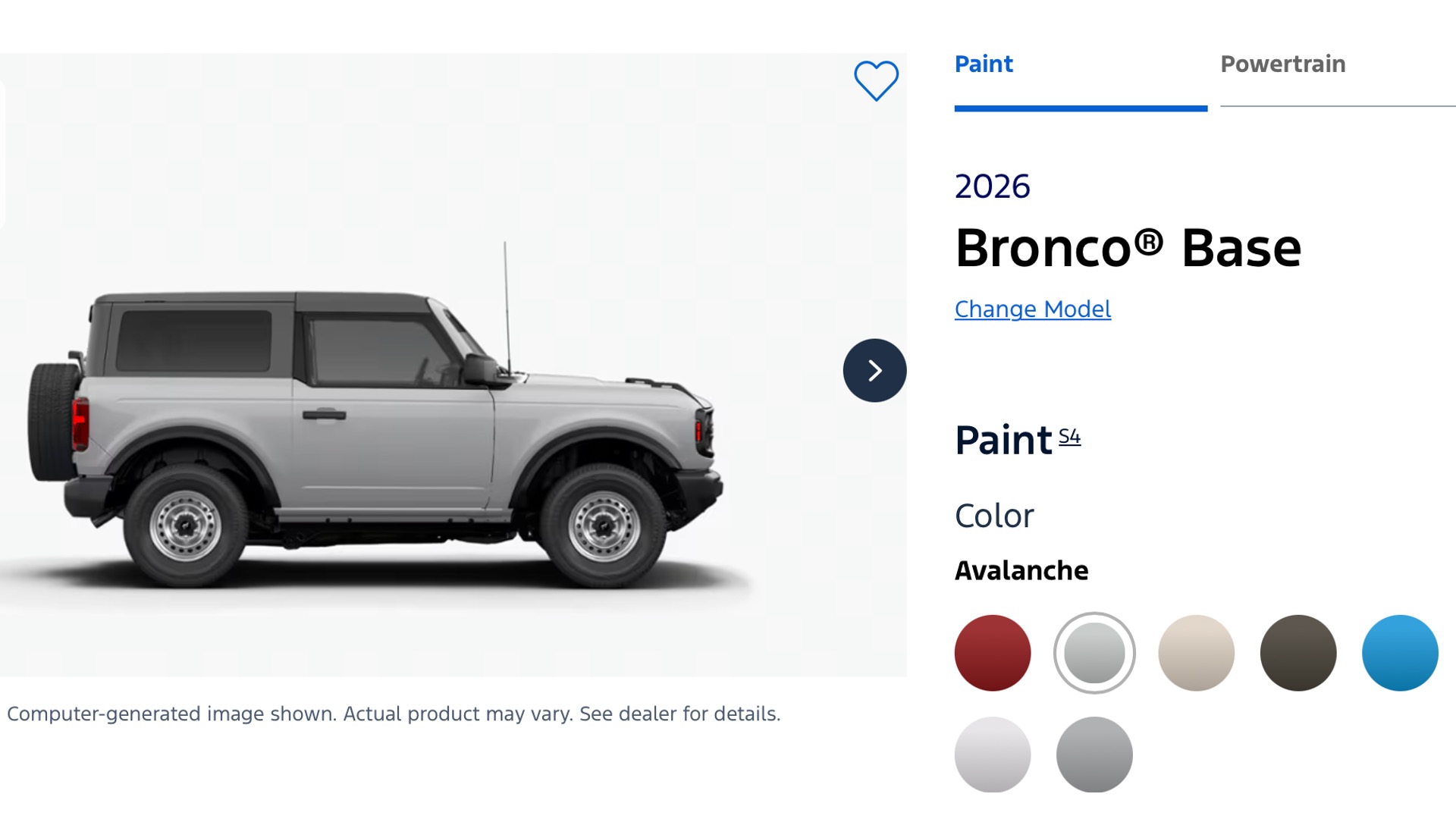Choose the dark brown-gray paint swatch
Viewport: 1456px width, 819px height.
1298,653
